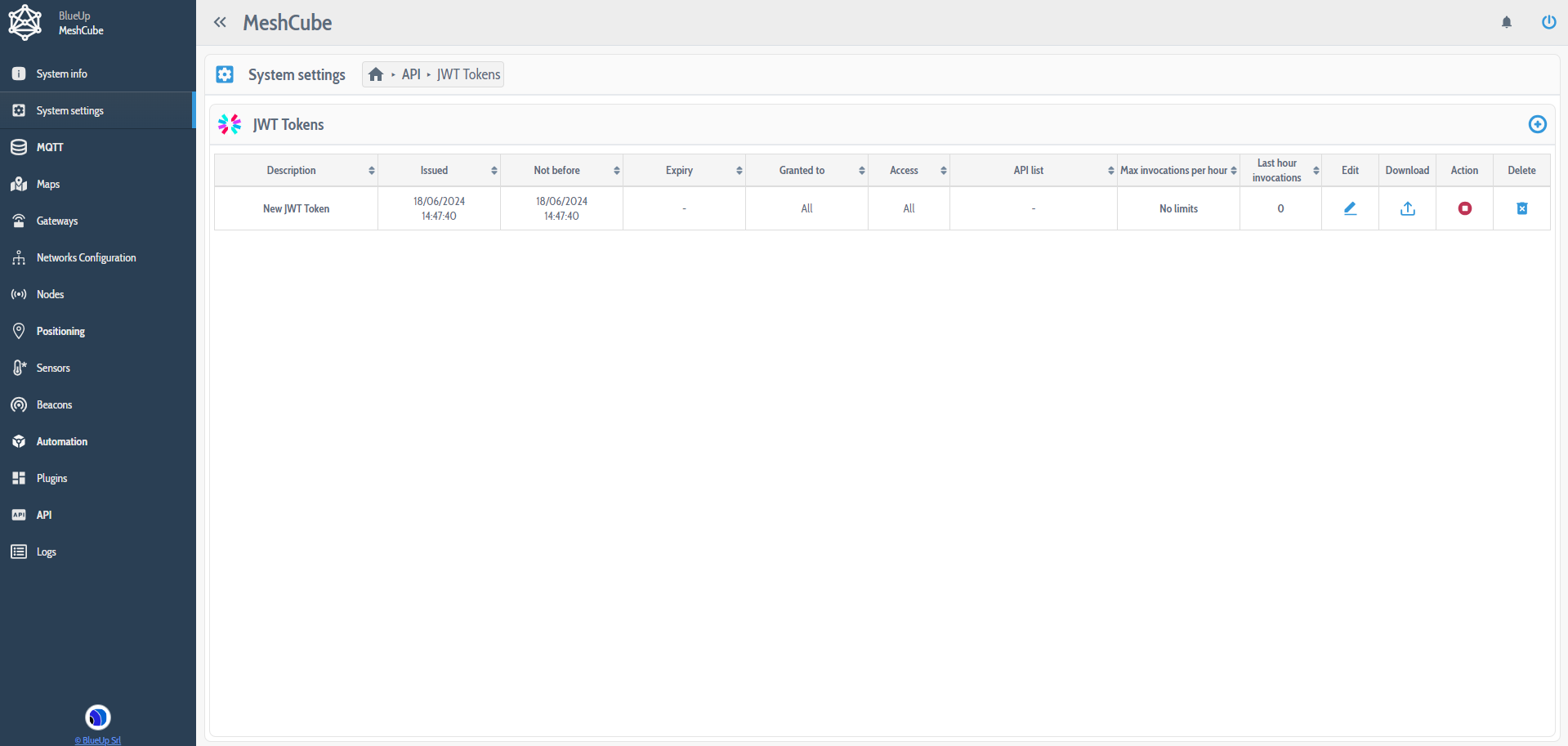Download the New JWT Token
The width and height of the screenshot is (1568, 746).
point(1406,208)
